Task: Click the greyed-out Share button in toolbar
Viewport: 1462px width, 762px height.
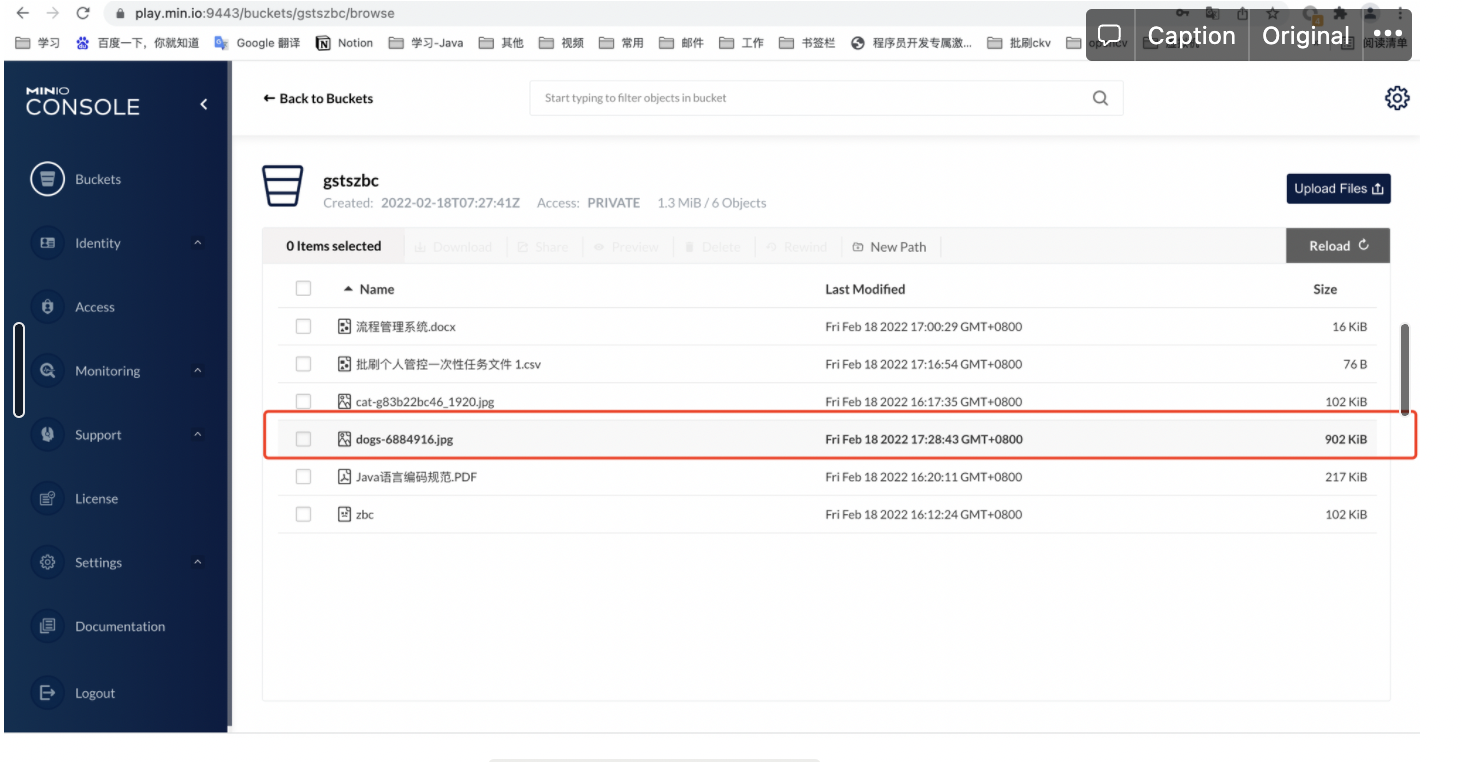Action: pos(543,247)
